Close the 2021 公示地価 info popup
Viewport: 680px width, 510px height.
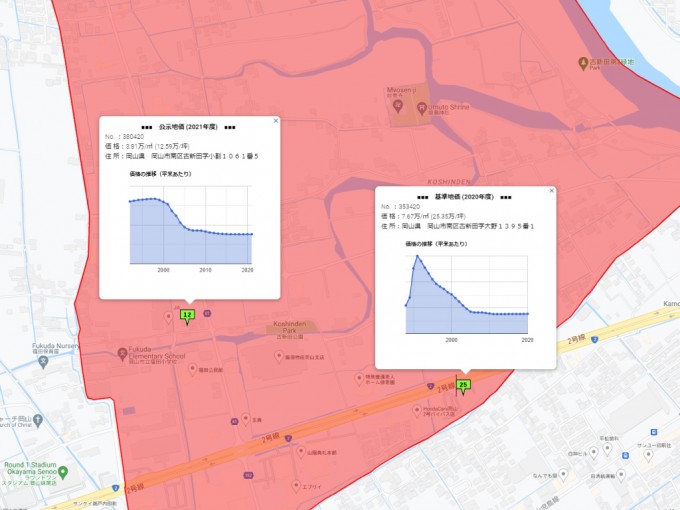tap(276, 121)
